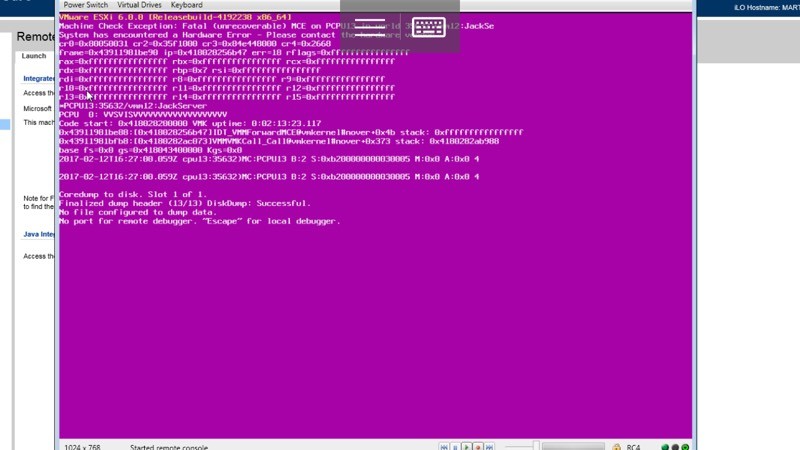Screen dimensions: 800x450
Task: Open the hamburger menu overlay icon
Action: click(370, 28)
